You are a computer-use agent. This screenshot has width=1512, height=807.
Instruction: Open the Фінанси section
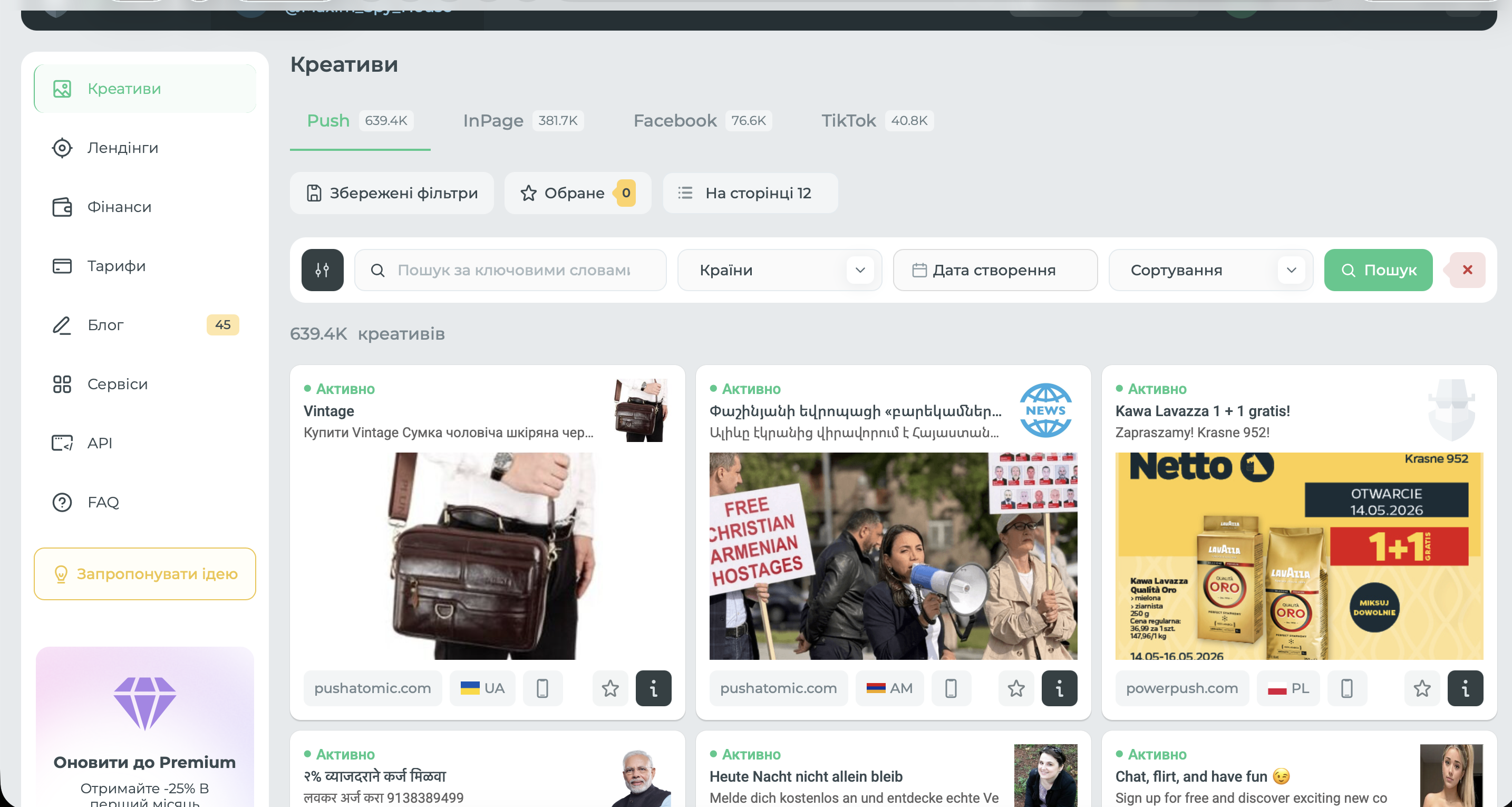pyautogui.click(x=145, y=207)
